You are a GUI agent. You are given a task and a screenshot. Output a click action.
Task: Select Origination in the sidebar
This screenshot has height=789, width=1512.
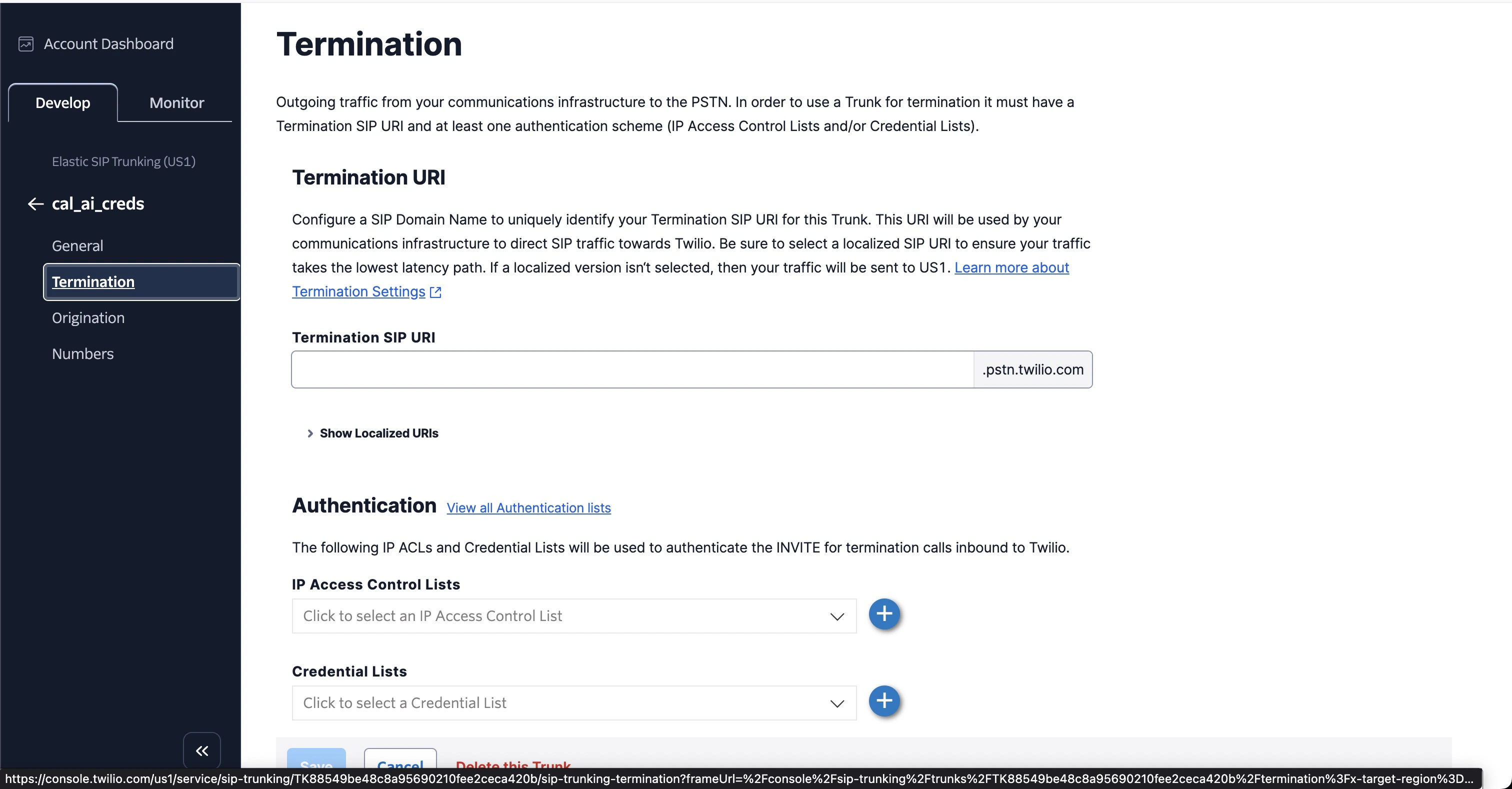(x=87, y=317)
